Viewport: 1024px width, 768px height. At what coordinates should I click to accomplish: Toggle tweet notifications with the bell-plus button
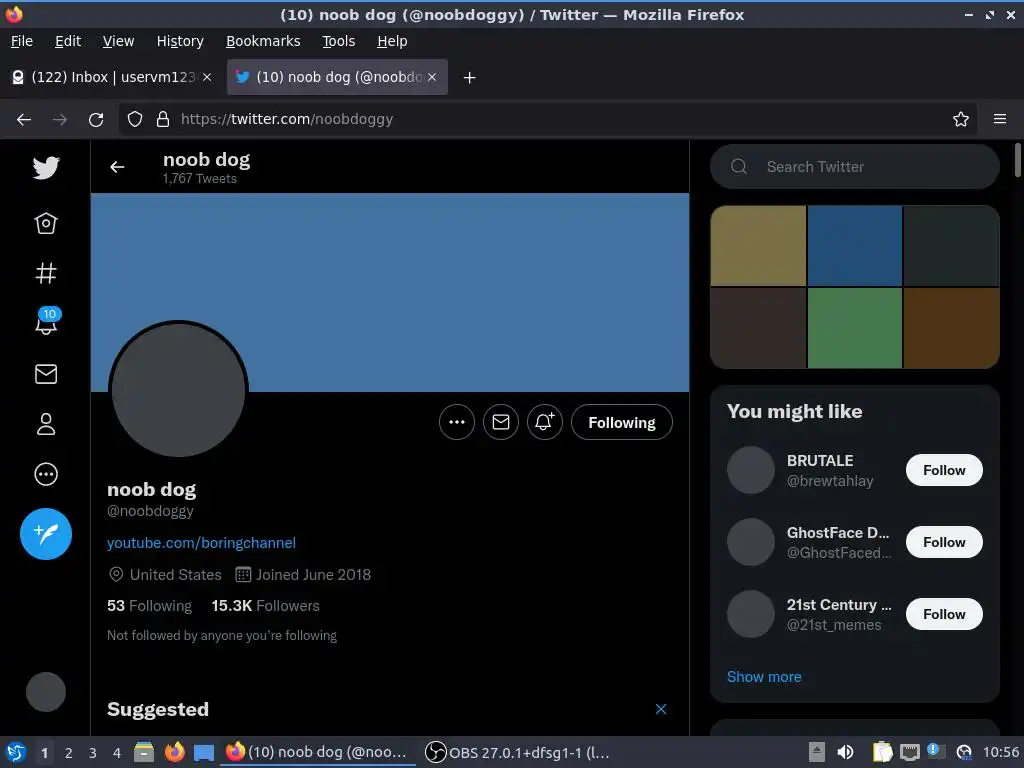point(545,422)
